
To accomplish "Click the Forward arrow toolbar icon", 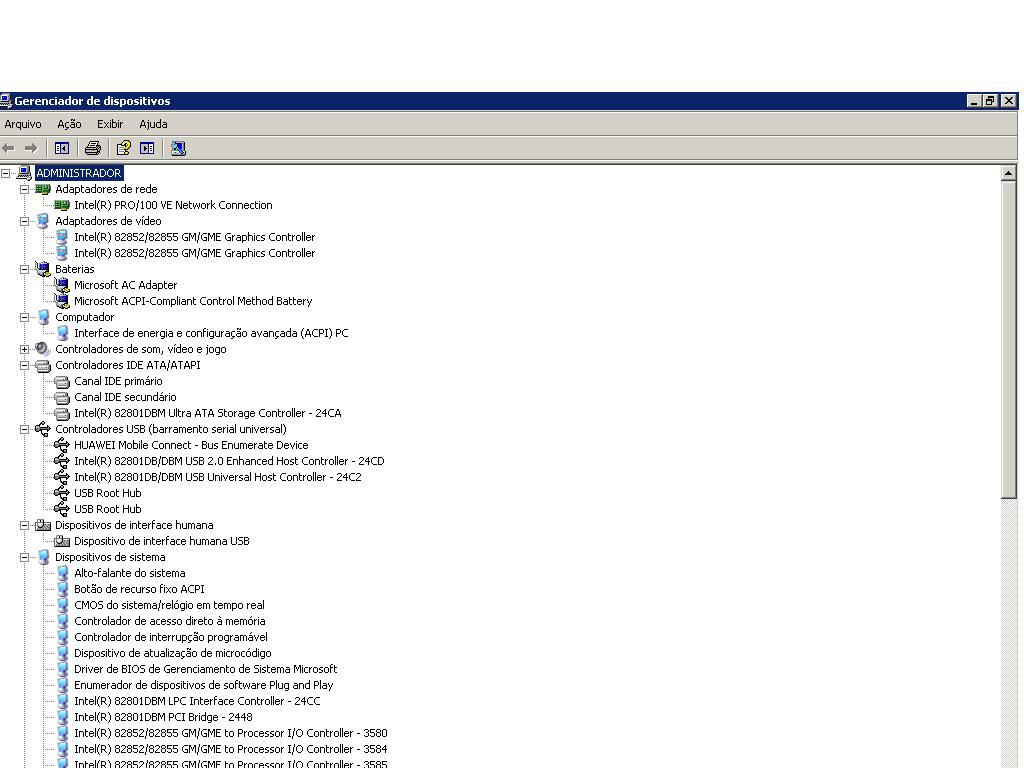I will click(31, 149).
